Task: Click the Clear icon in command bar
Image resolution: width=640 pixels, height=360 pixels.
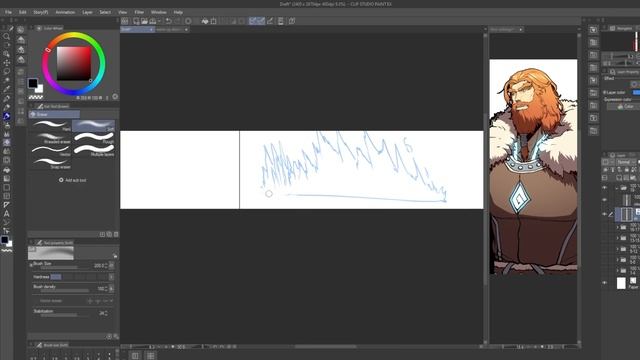Action: click(188, 21)
